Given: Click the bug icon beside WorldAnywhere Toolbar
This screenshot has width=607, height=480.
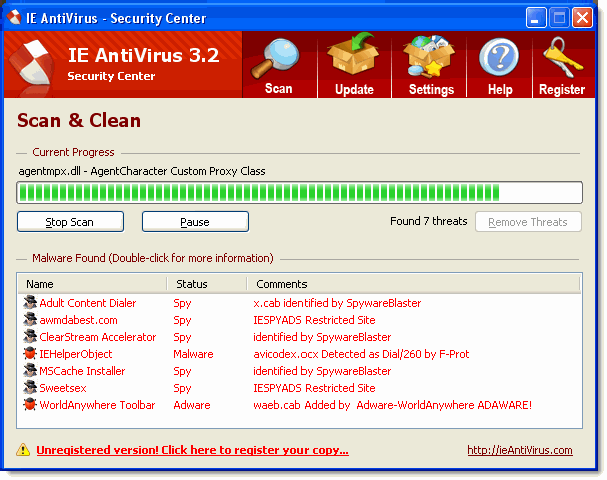Looking at the screenshot, I should pyautogui.click(x=30, y=405).
